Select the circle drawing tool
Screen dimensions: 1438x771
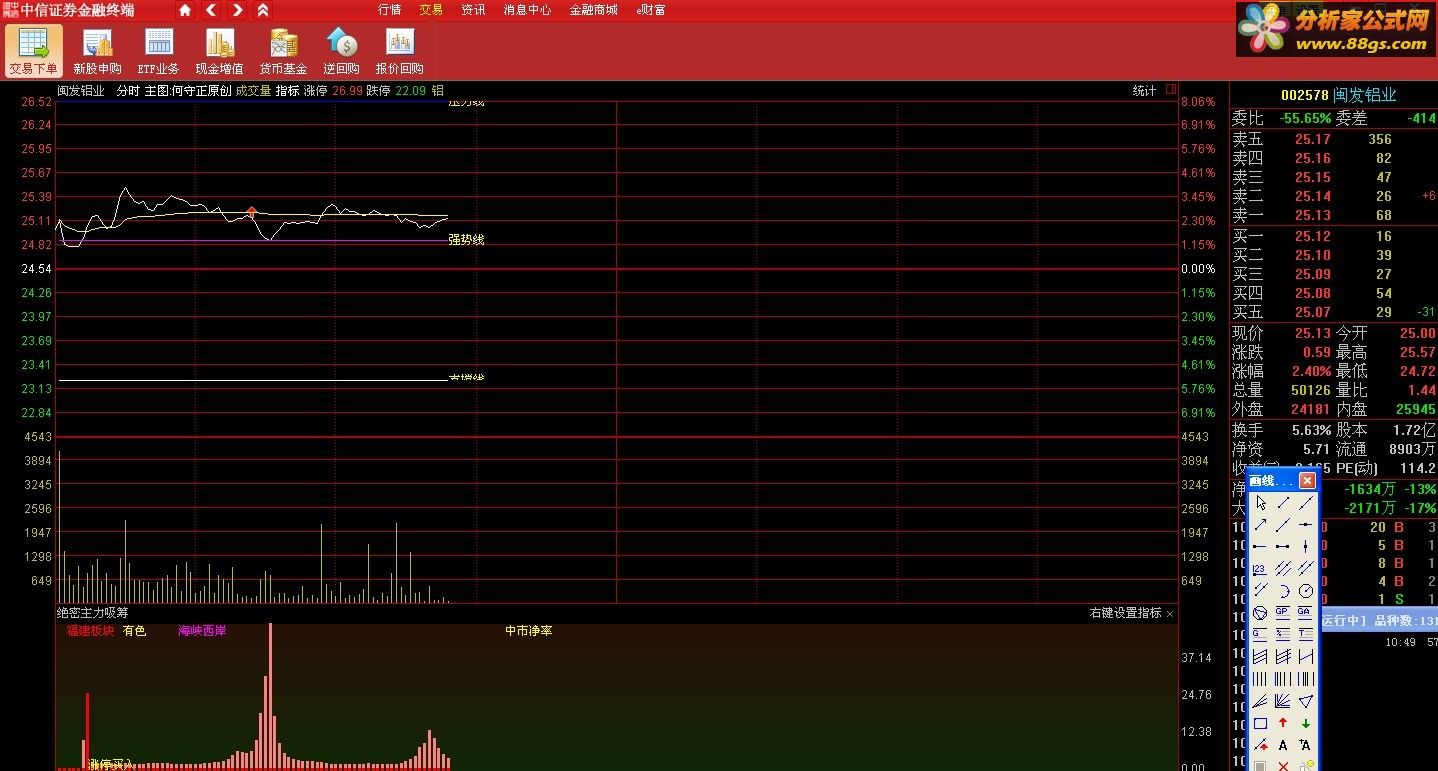(x=1305, y=591)
